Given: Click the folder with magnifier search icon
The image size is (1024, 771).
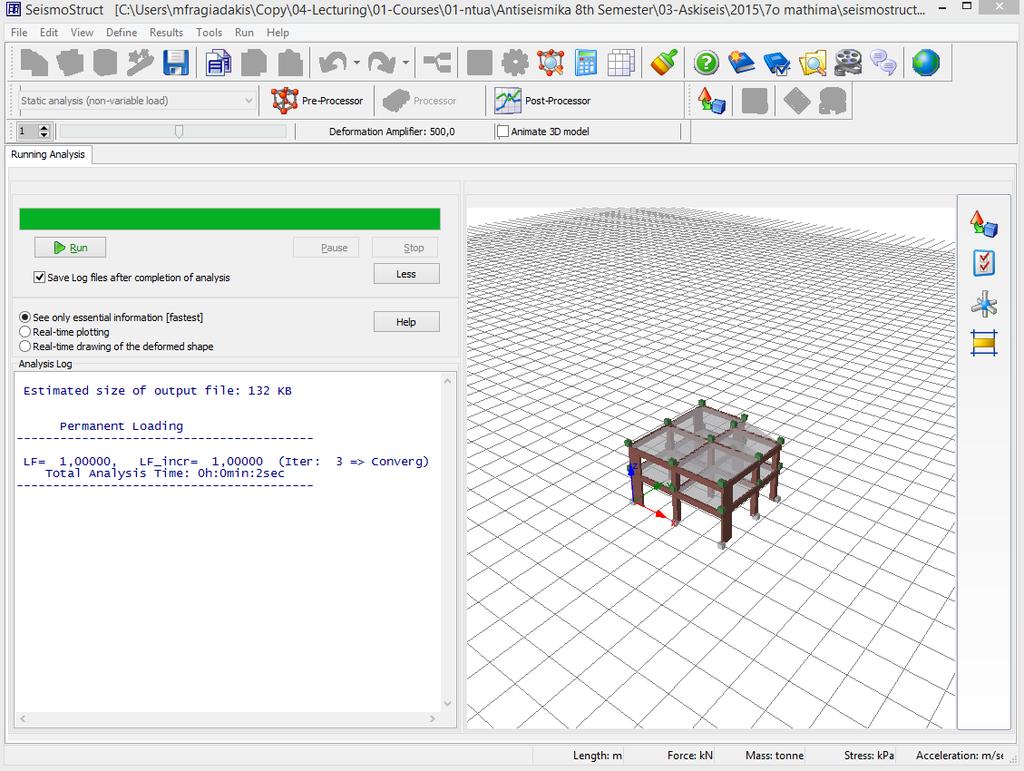Looking at the screenshot, I should [812, 63].
